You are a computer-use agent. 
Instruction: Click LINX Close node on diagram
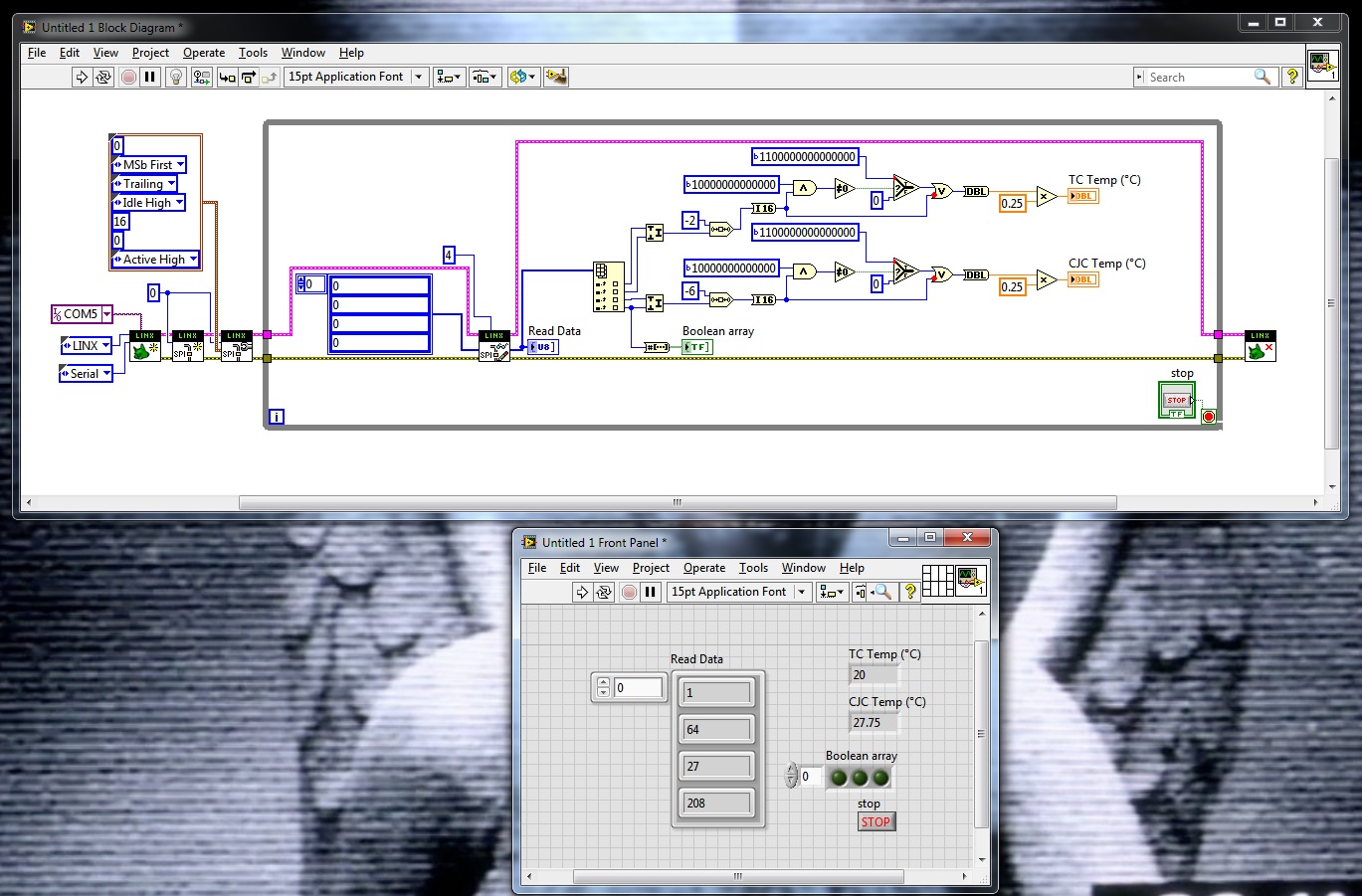pyautogui.click(x=1261, y=346)
